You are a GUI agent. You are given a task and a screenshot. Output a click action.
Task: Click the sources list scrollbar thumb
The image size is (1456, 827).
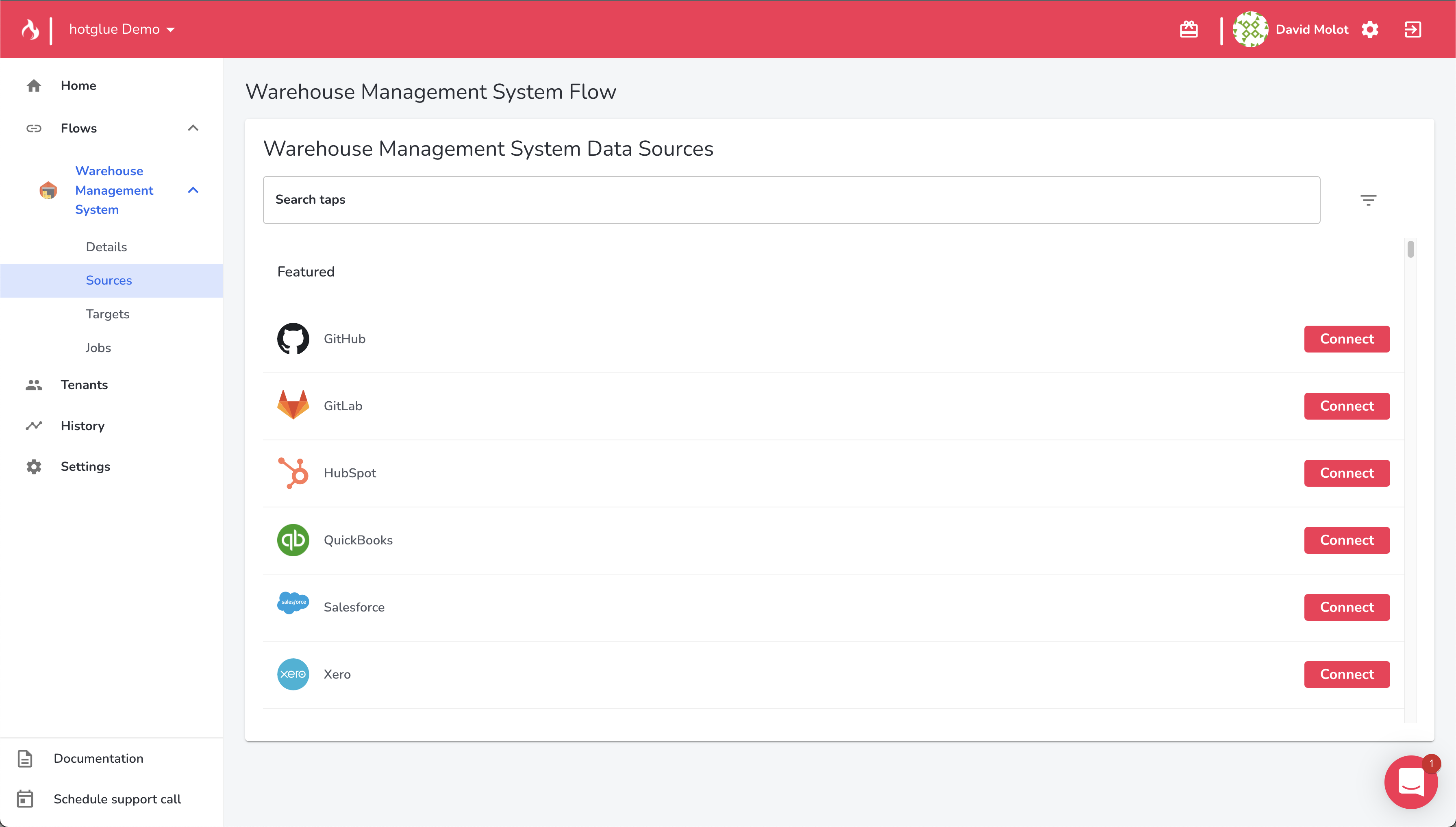(1410, 249)
